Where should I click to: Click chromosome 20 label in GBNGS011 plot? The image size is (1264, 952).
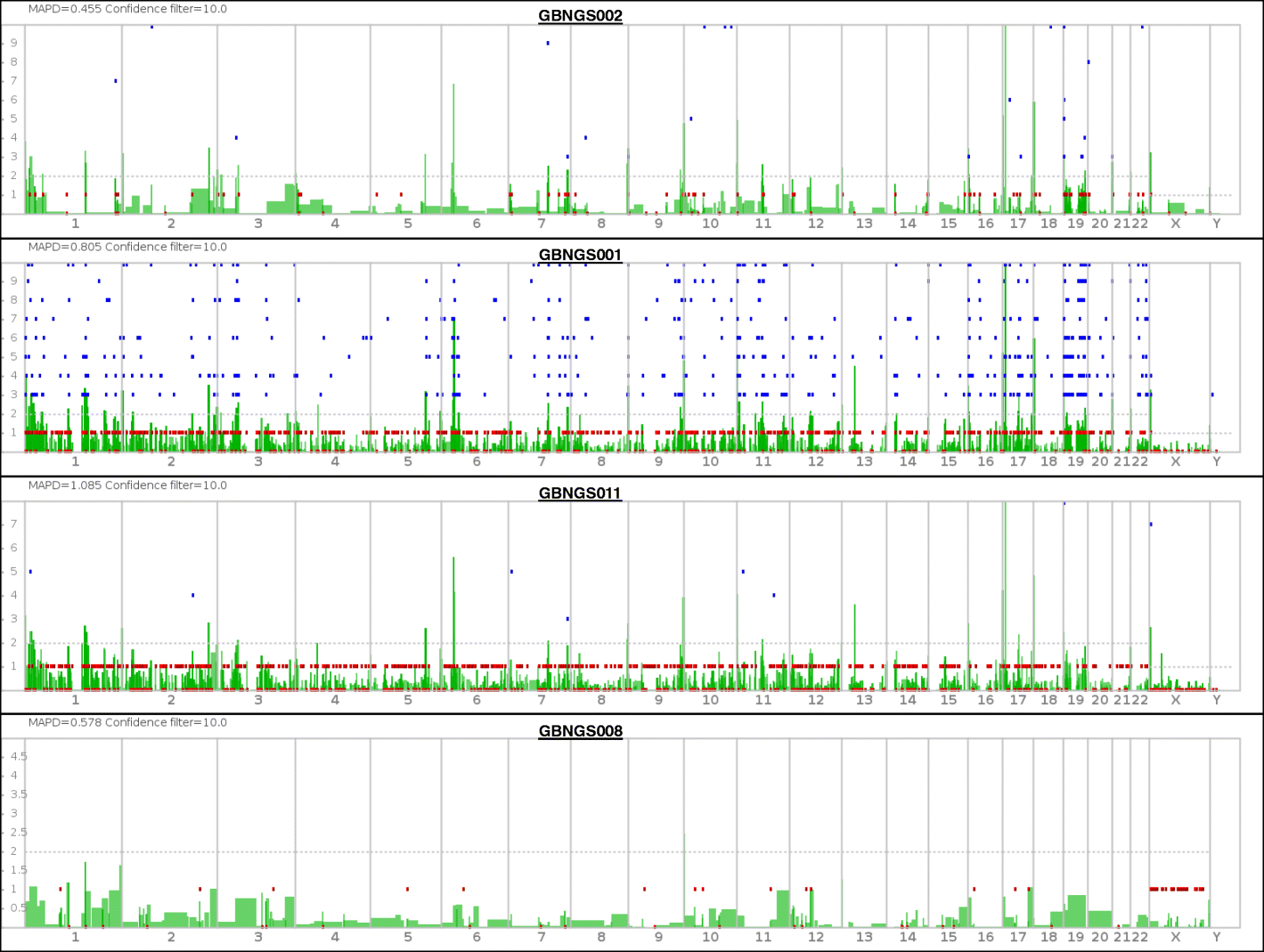pyautogui.click(x=1100, y=700)
